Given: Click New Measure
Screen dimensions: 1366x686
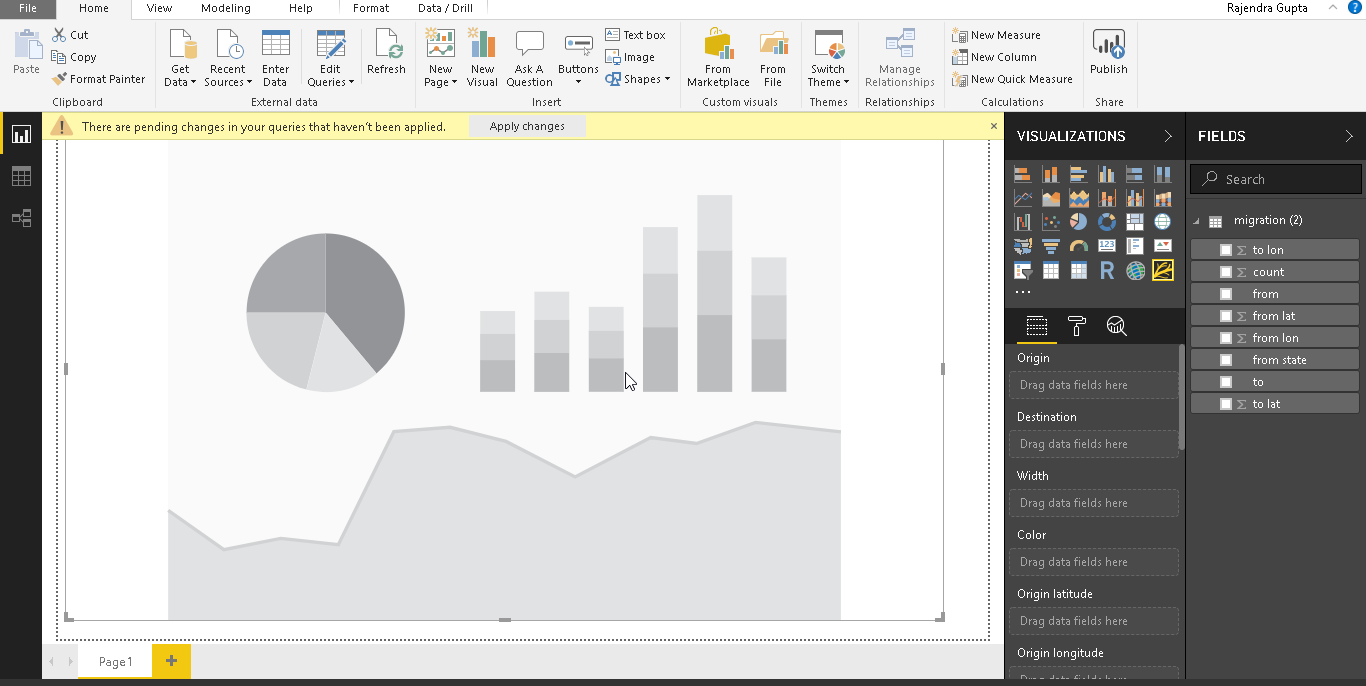Looking at the screenshot, I should (996, 35).
